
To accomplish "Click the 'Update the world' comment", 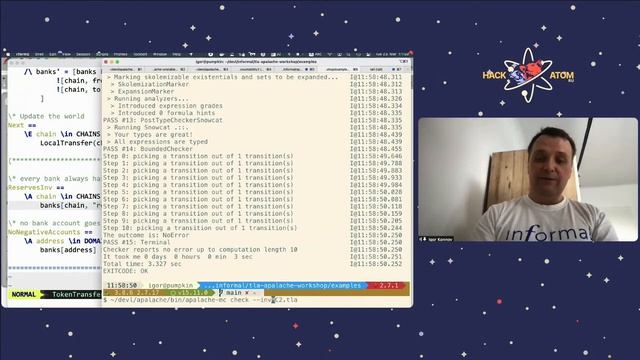I will tap(46, 116).
